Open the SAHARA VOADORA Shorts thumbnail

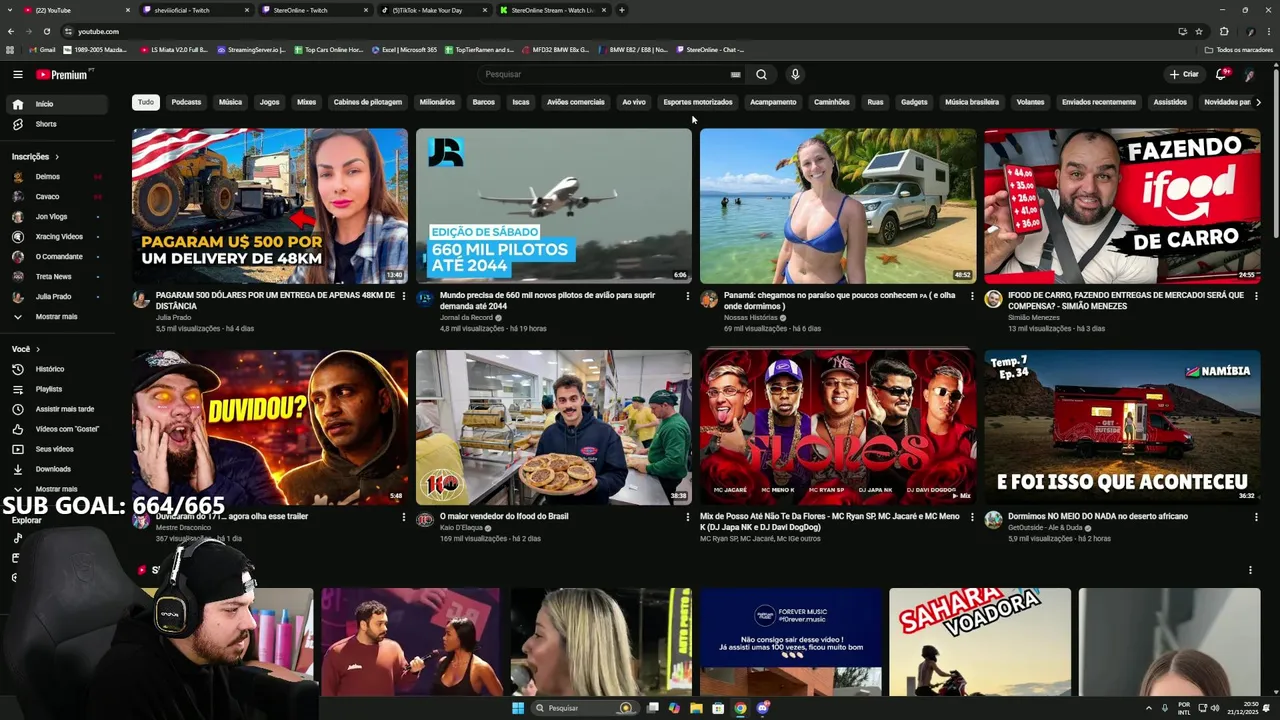point(980,642)
